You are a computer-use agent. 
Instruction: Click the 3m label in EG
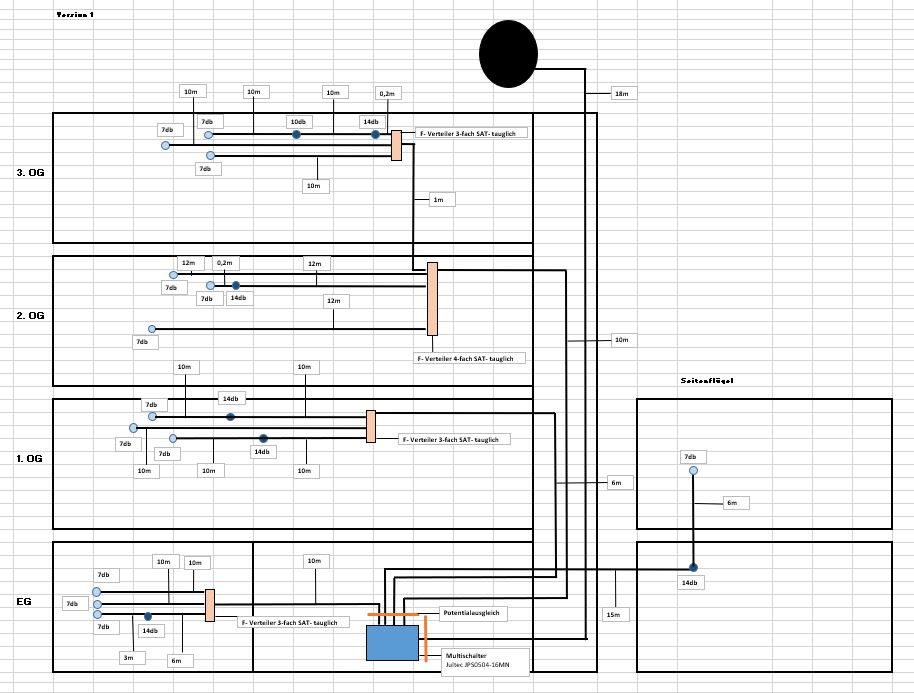[x=127, y=657]
